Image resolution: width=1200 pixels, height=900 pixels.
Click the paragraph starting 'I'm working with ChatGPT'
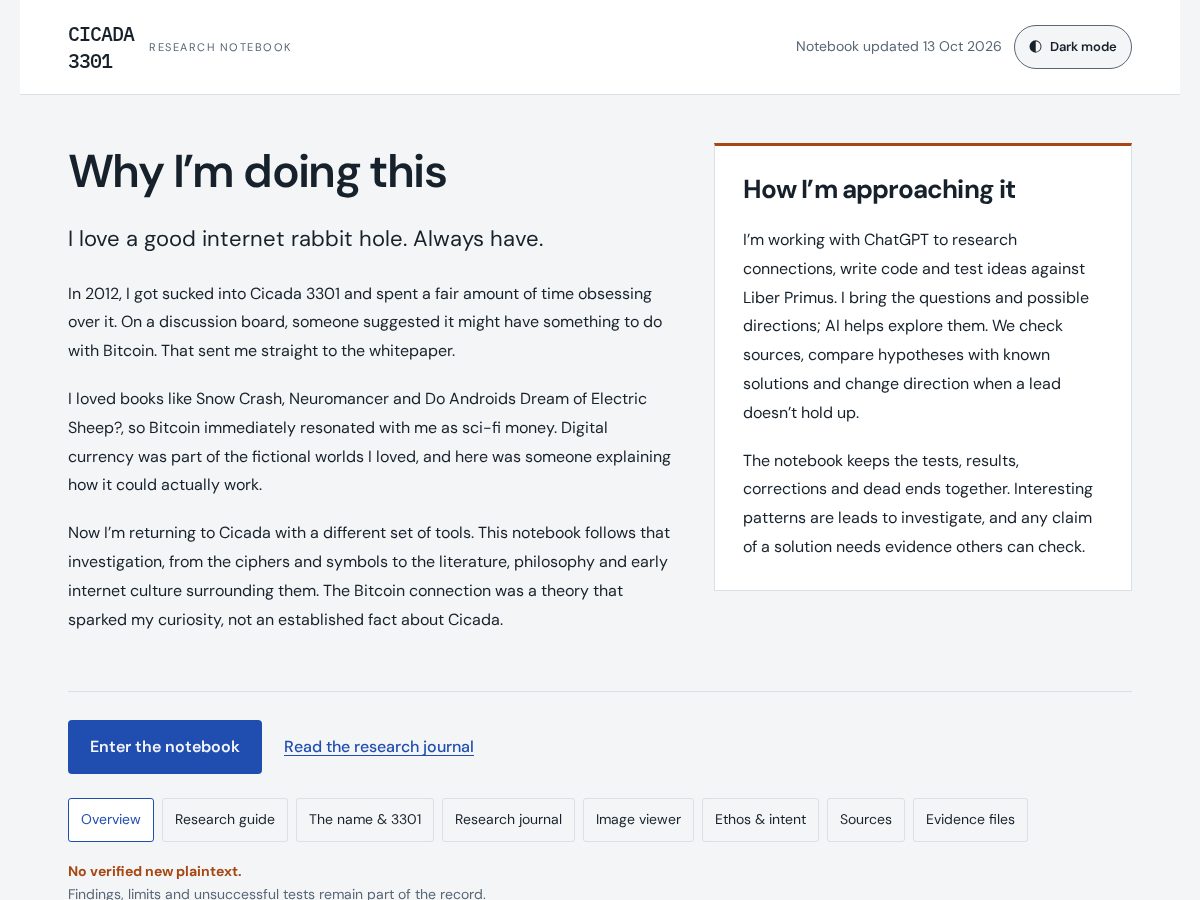coord(918,326)
